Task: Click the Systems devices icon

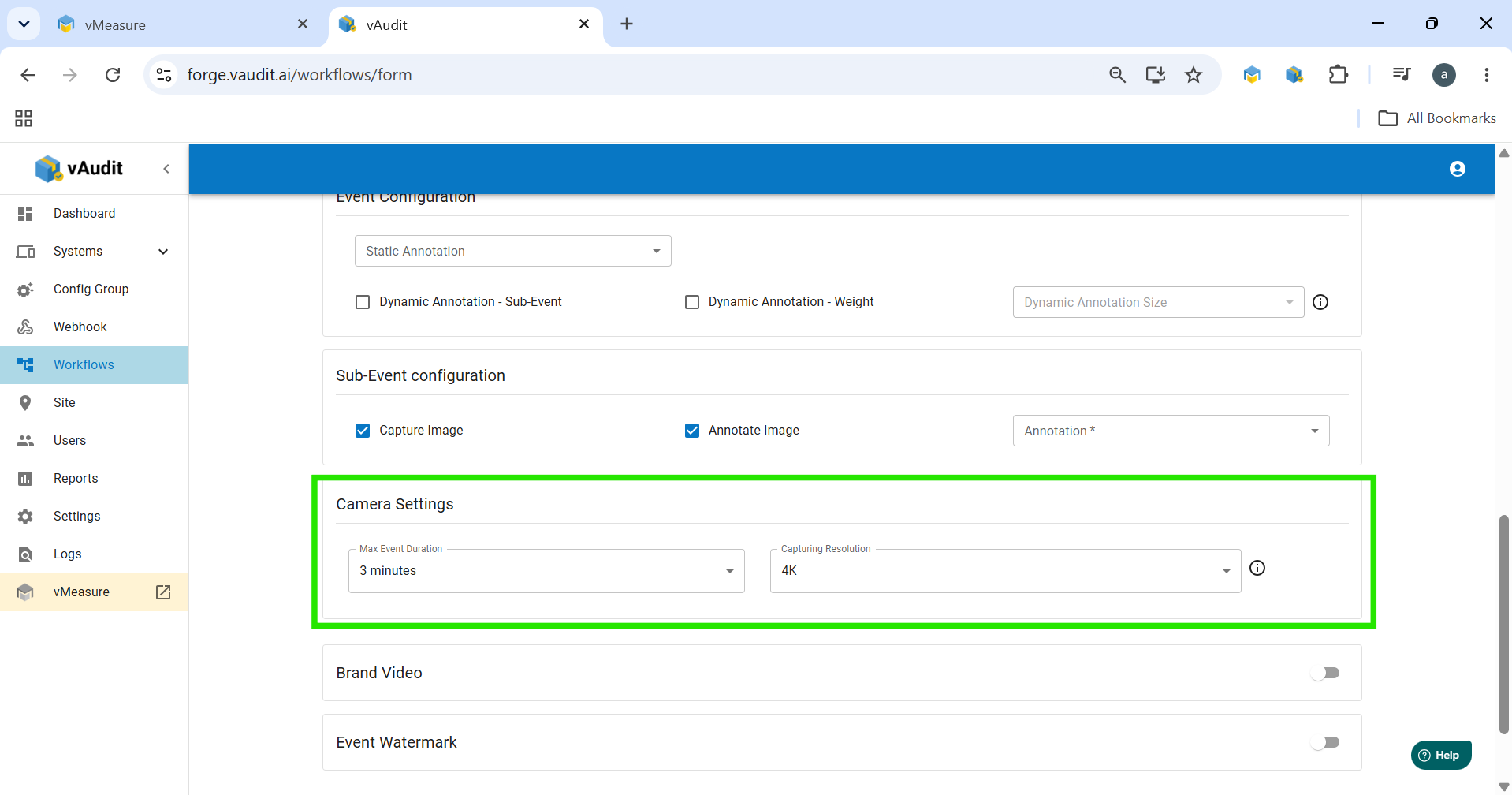Action: click(x=25, y=252)
